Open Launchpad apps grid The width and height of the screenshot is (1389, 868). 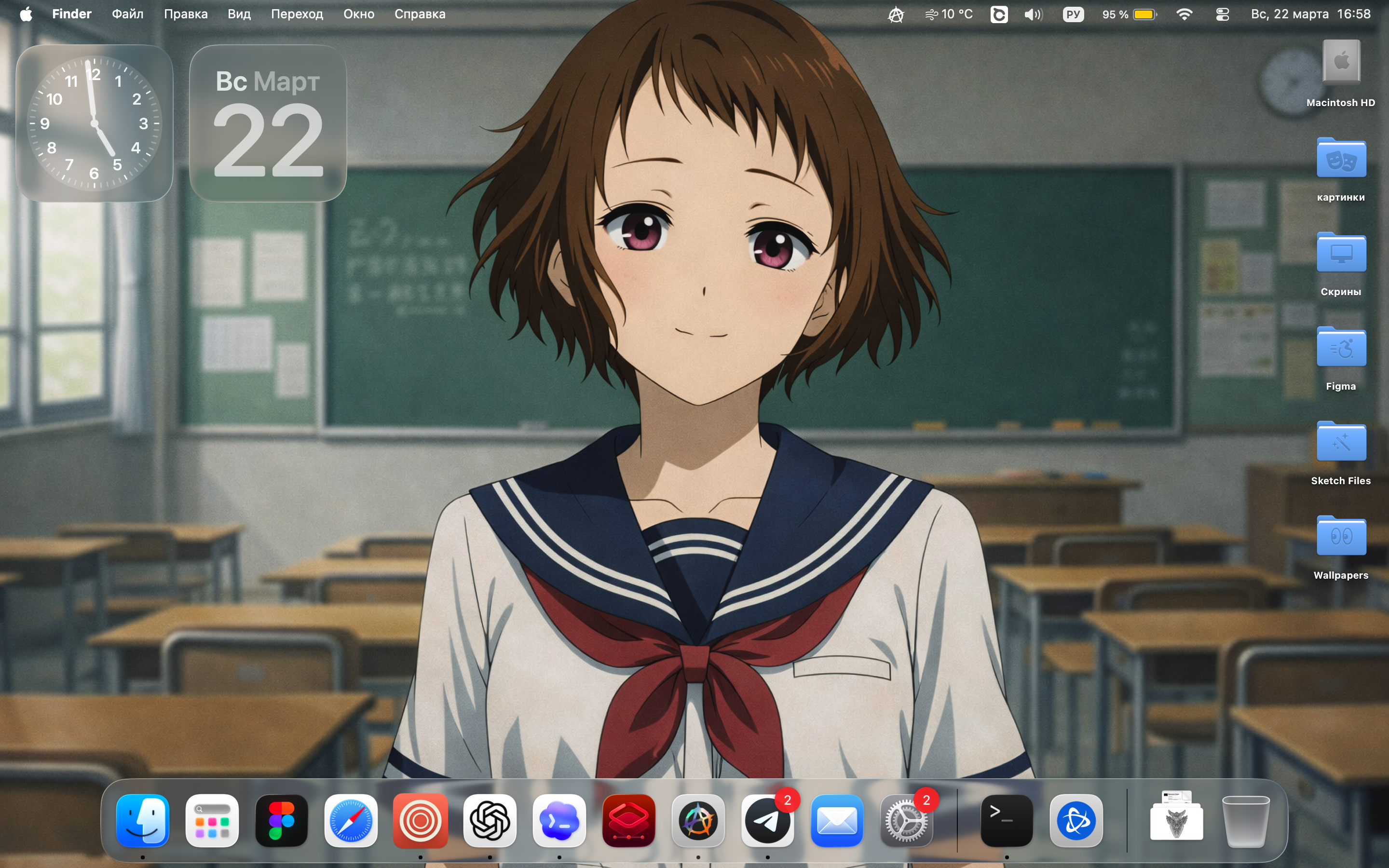tap(212, 821)
